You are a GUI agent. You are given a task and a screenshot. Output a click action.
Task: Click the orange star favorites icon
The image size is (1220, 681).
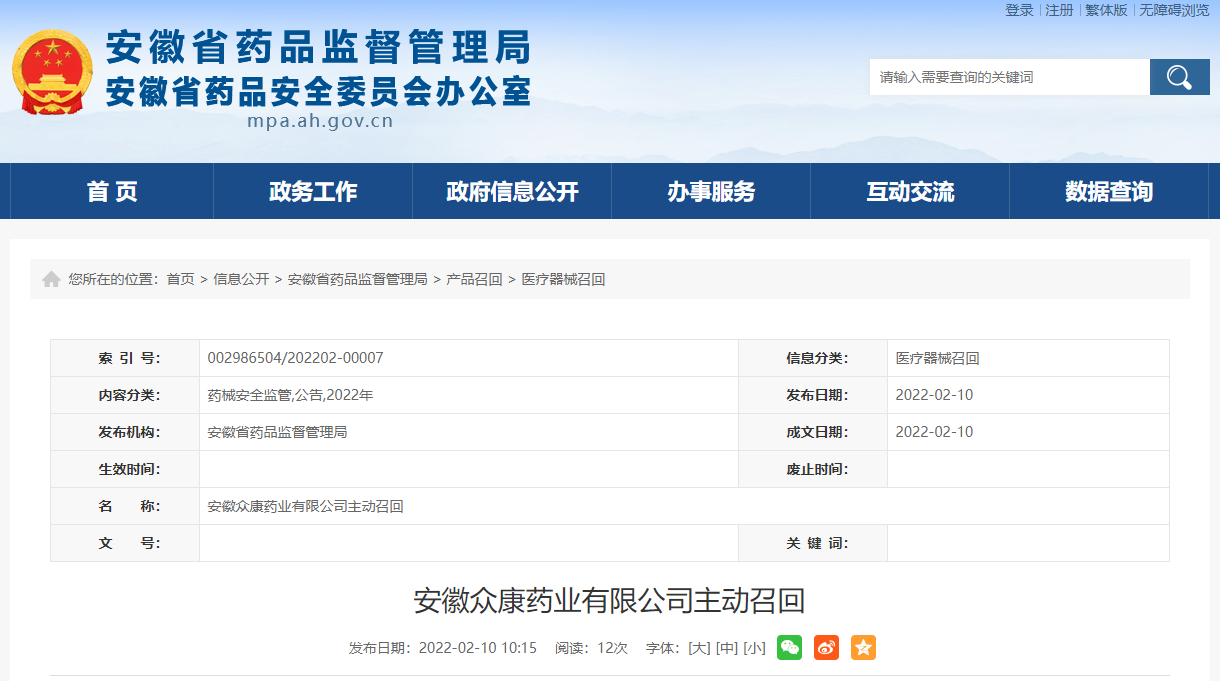coord(863,648)
